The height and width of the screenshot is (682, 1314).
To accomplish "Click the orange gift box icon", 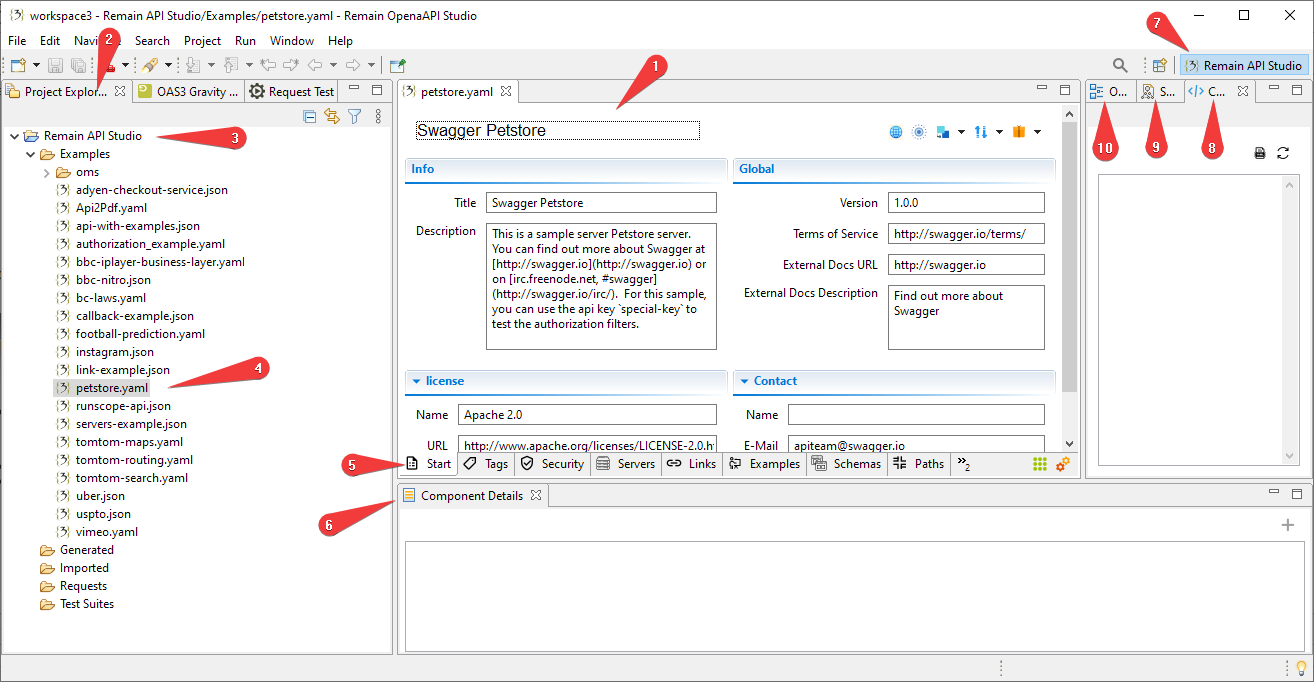I will 1019,132.
